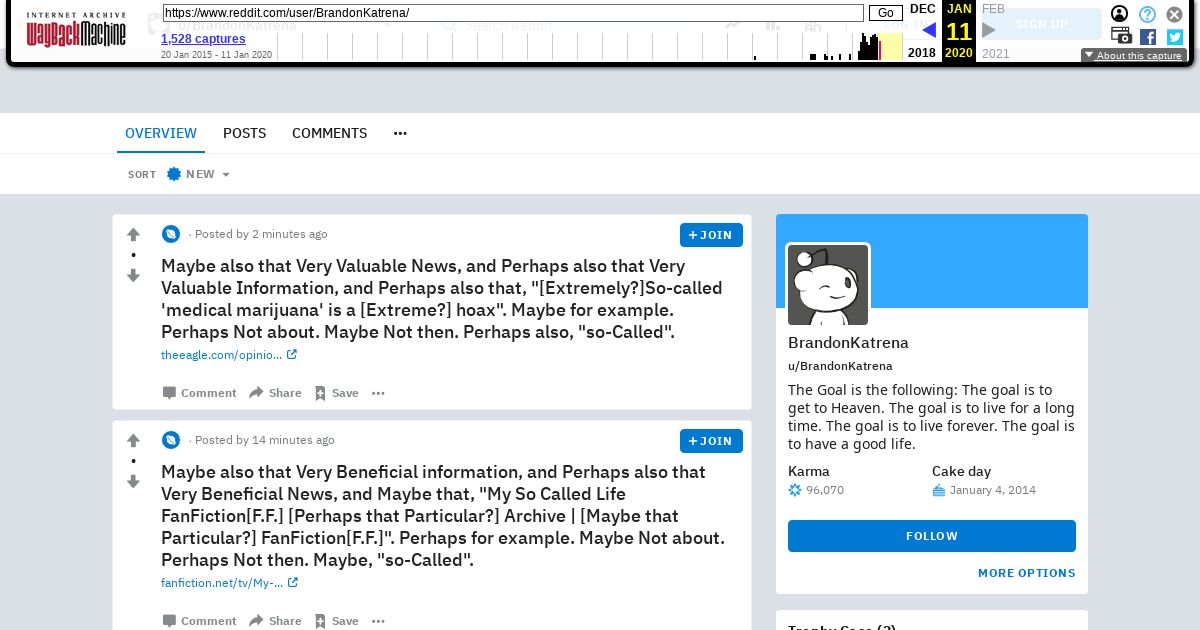
Task: Comment on the theeagle.com post
Action: (x=200, y=393)
